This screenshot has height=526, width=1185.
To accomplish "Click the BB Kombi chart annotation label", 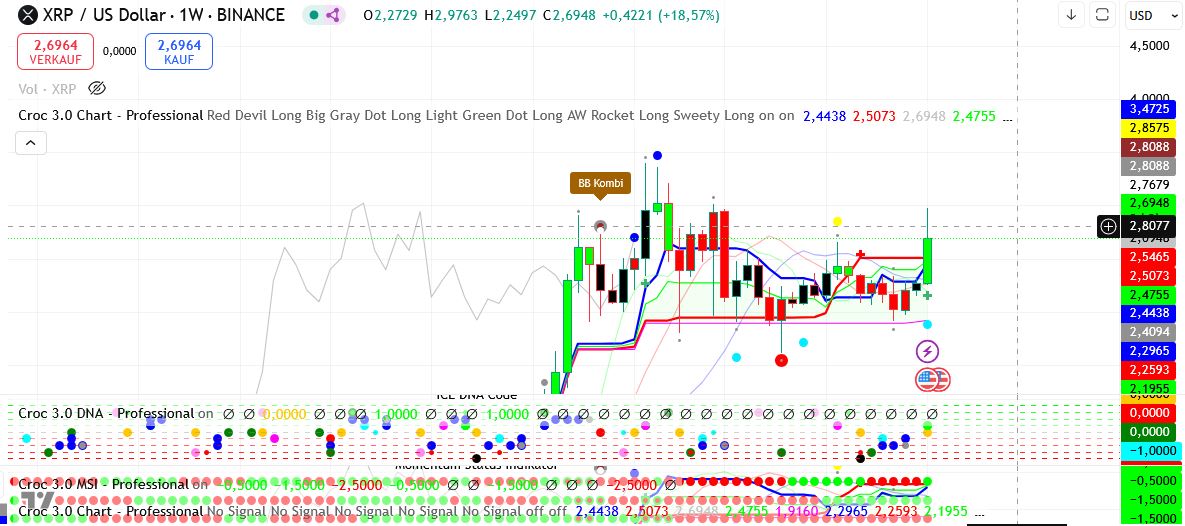I will 600,183.
